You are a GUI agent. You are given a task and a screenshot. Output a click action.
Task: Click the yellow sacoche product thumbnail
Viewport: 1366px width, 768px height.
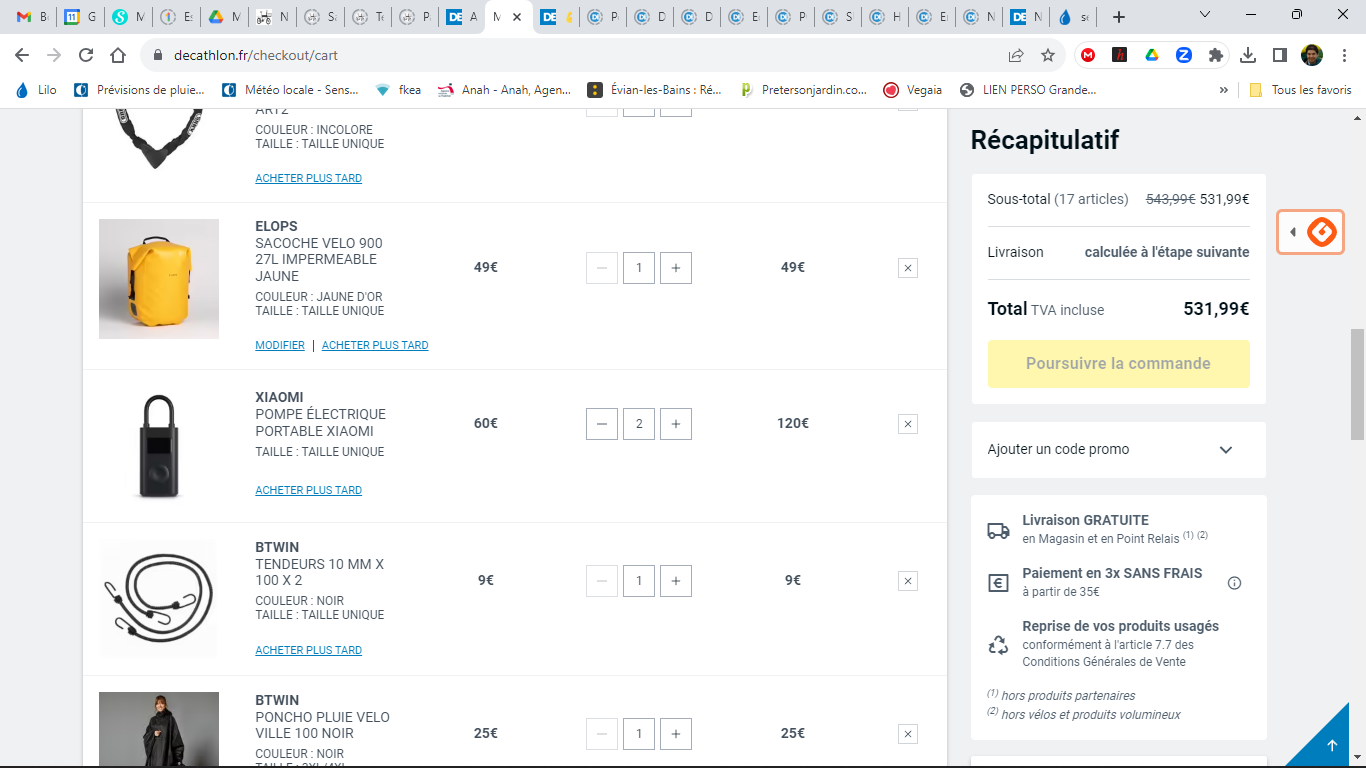[159, 279]
